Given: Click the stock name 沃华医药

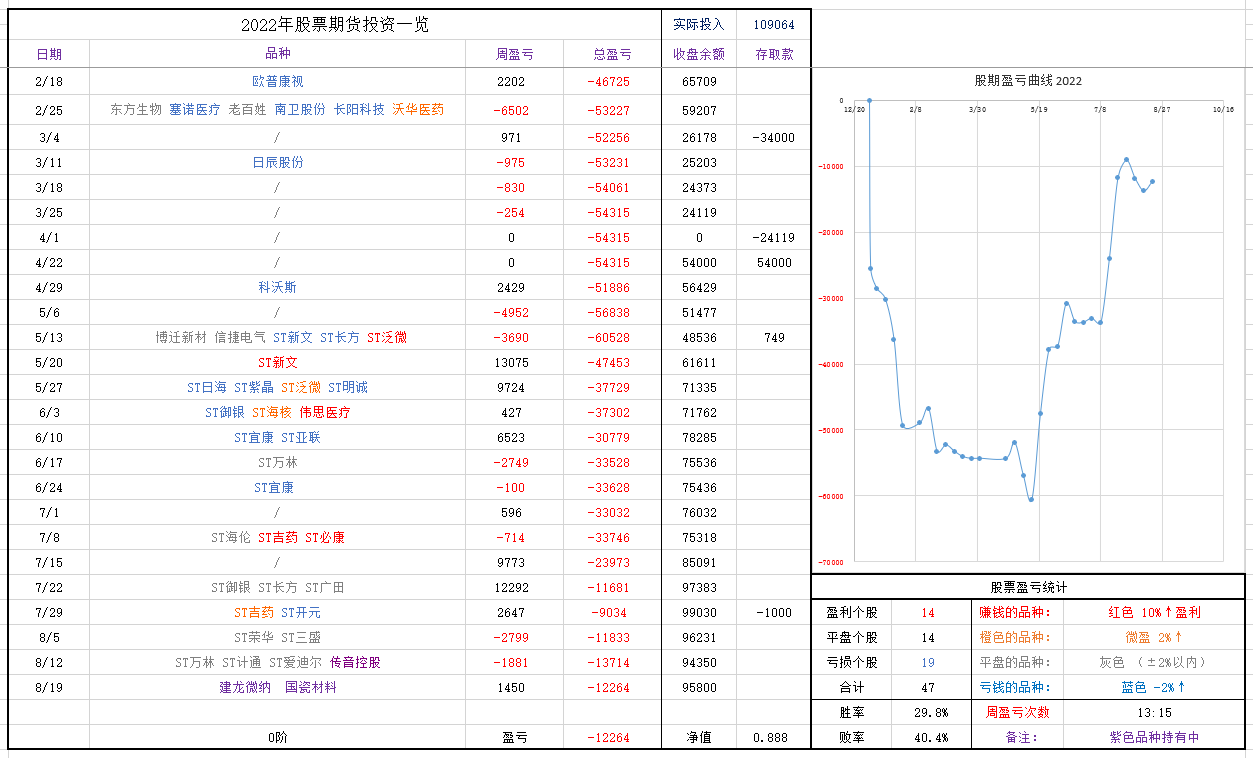Looking at the screenshot, I should [x=418, y=109].
